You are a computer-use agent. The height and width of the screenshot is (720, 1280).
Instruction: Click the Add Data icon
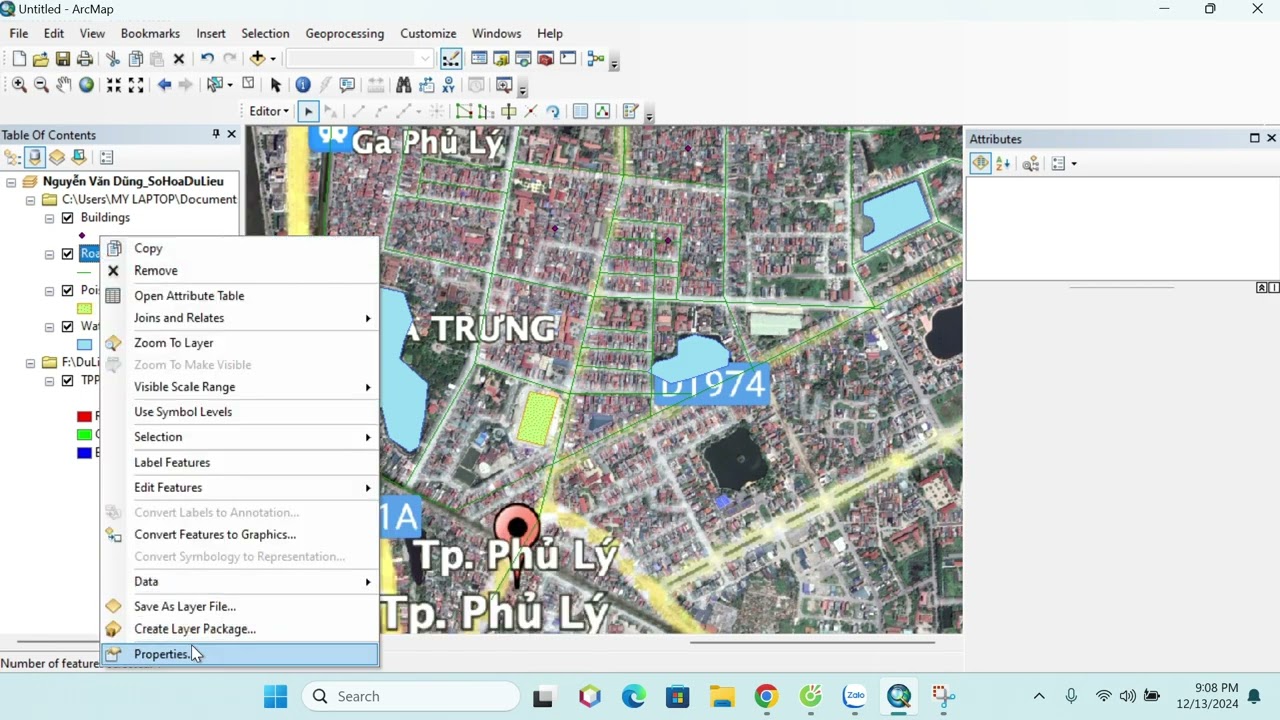(257, 59)
